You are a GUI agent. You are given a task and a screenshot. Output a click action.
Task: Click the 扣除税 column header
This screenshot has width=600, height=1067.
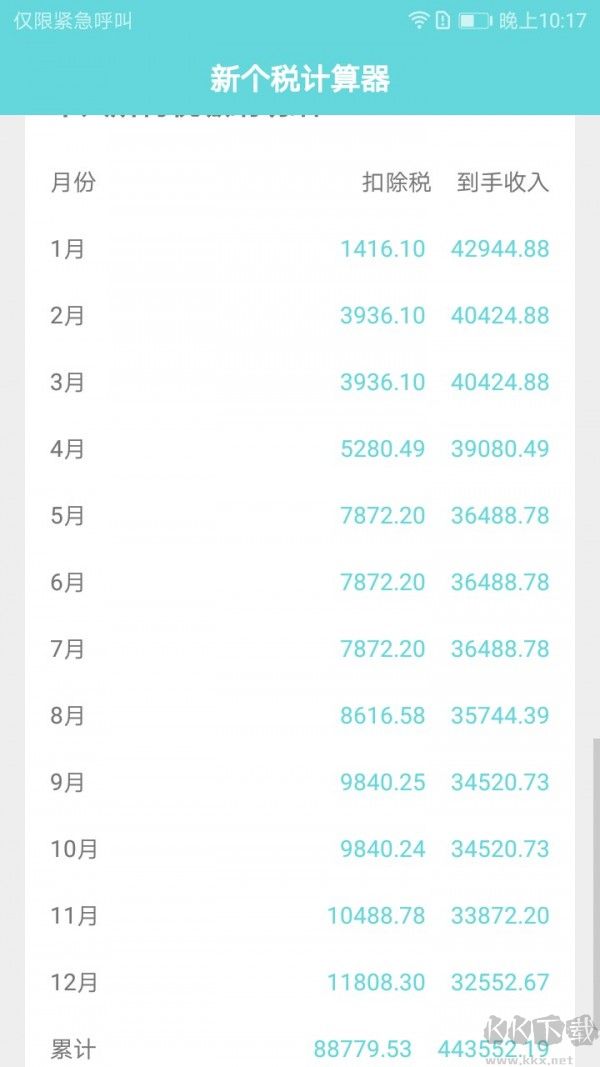(396, 183)
